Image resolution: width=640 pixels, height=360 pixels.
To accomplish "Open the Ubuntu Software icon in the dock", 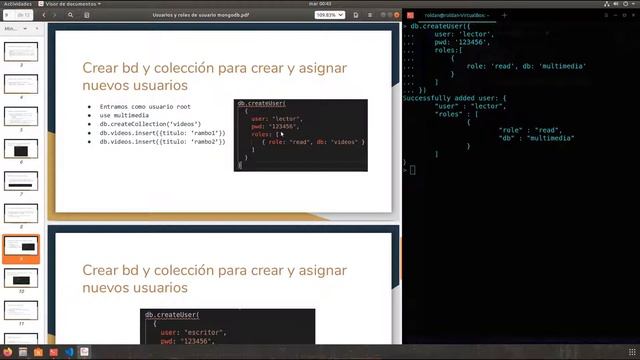I will [x=38, y=352].
